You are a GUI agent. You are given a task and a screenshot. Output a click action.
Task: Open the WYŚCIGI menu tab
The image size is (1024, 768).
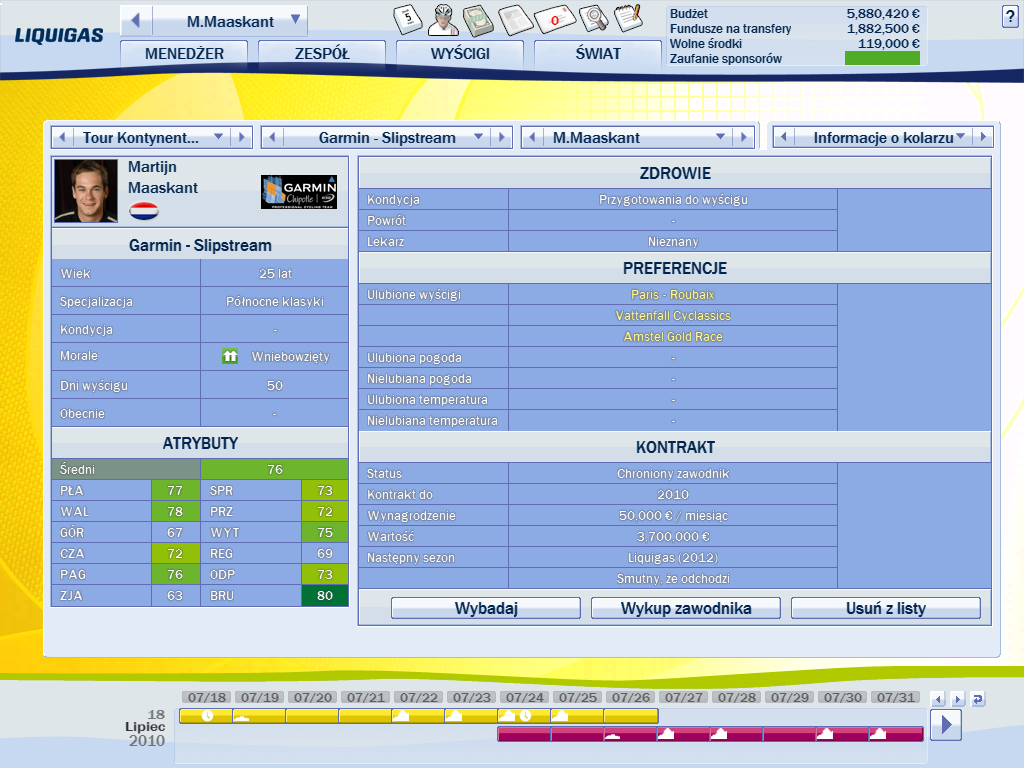tap(460, 54)
